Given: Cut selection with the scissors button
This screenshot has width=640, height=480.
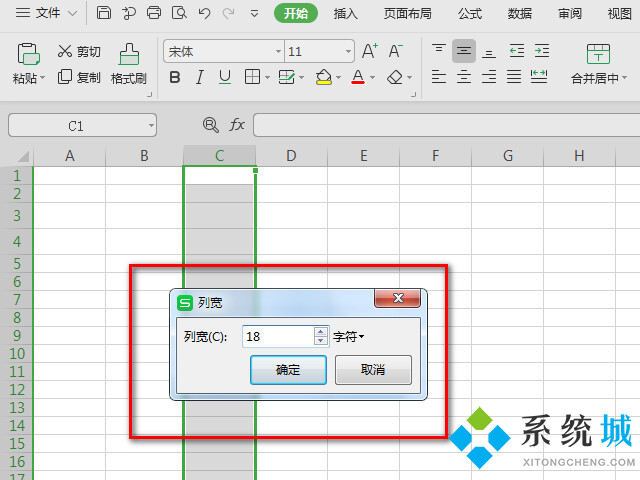Looking at the screenshot, I should (79, 51).
